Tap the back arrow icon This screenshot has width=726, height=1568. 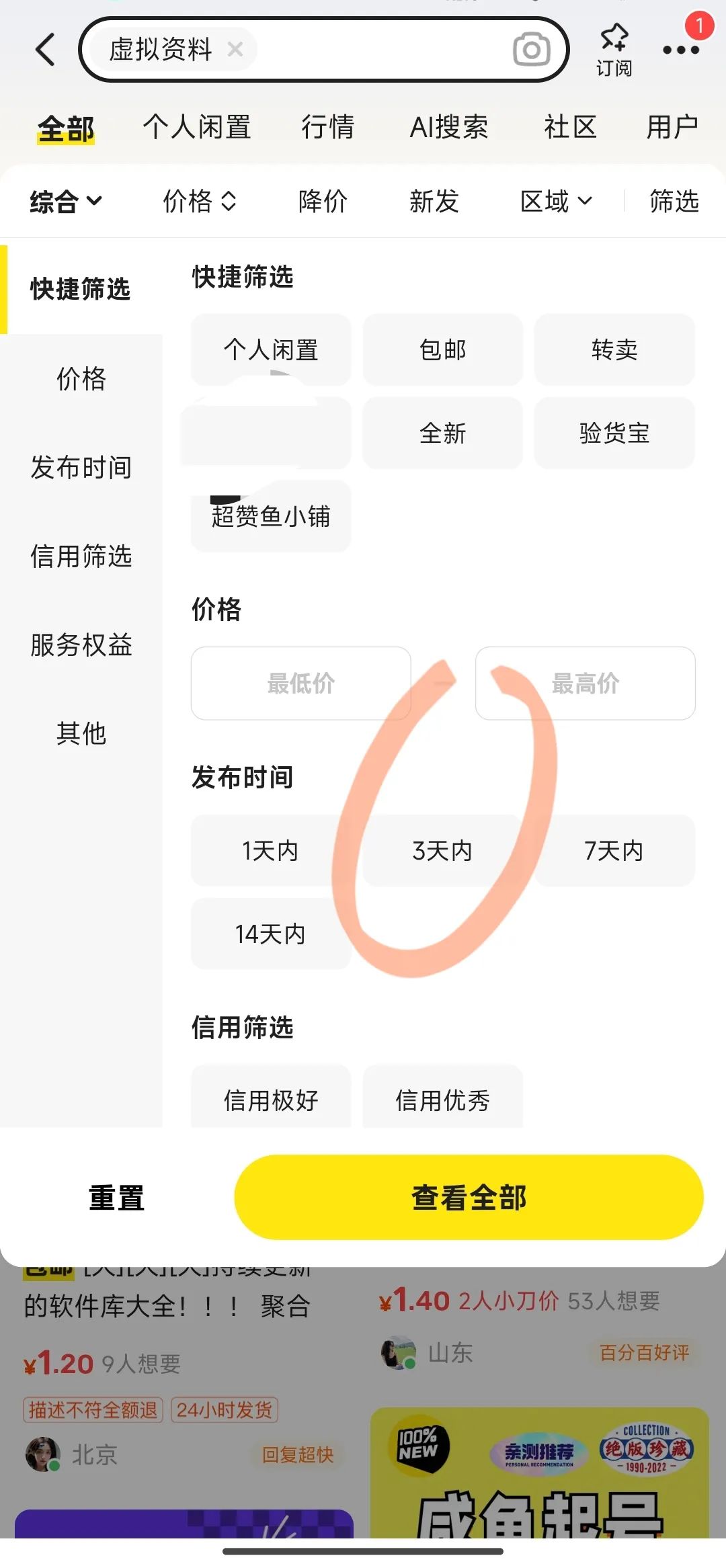[46, 50]
